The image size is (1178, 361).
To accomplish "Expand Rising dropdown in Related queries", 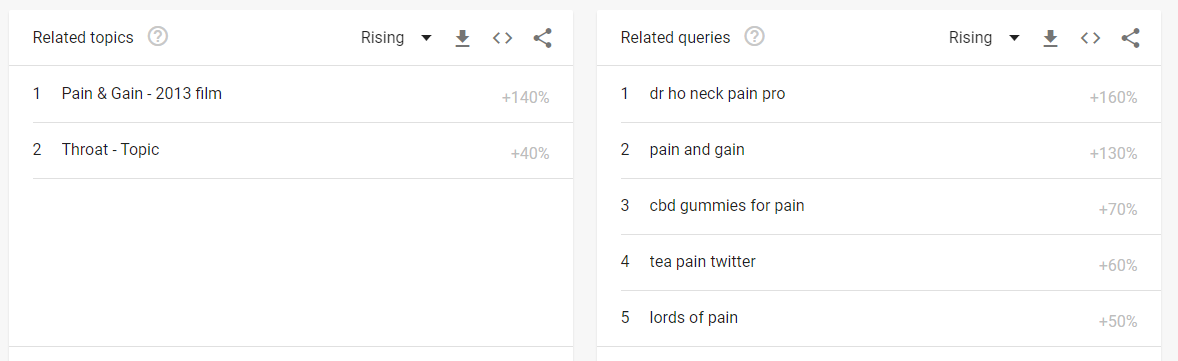I will pos(984,38).
